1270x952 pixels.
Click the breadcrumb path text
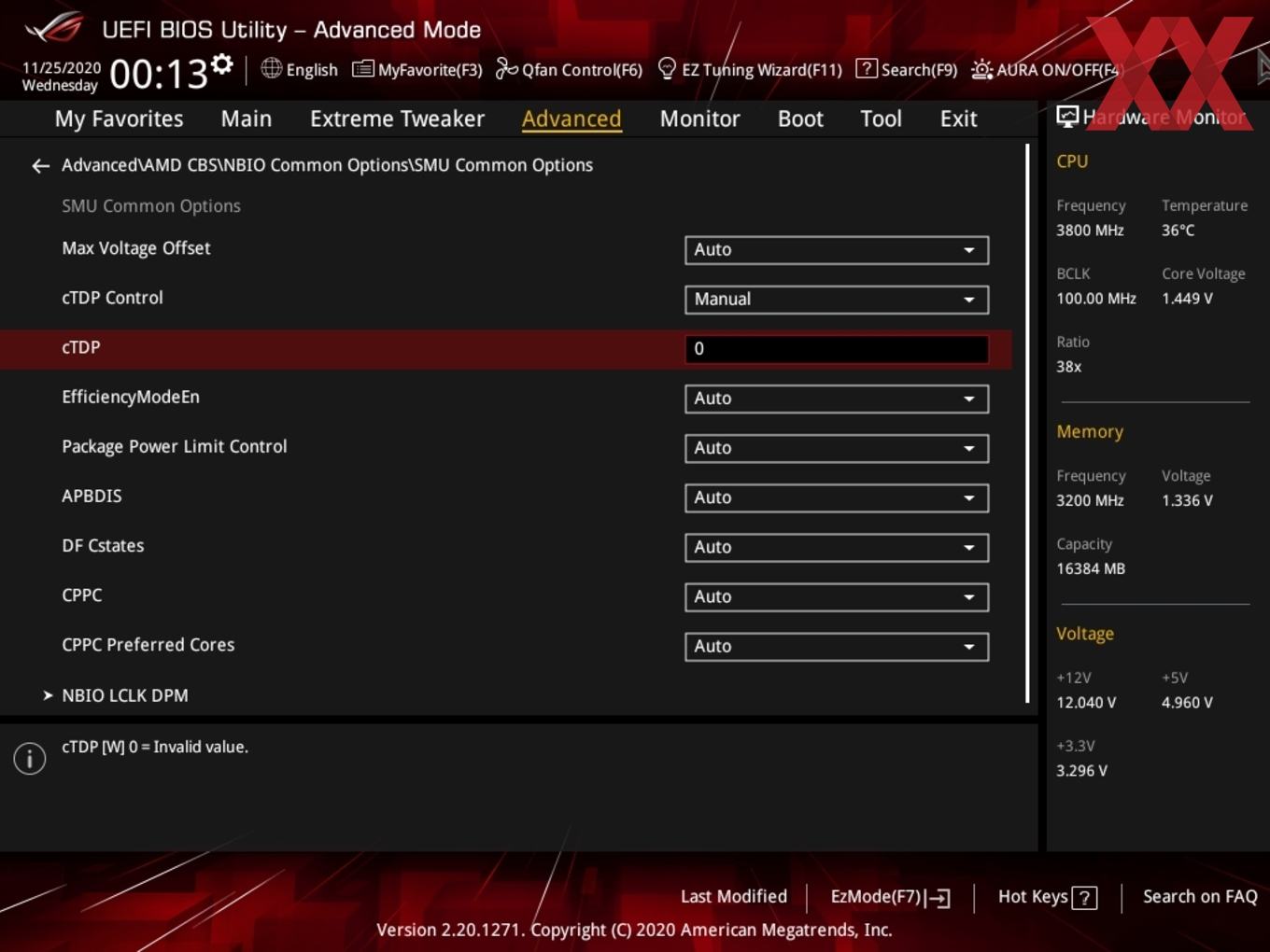point(327,165)
